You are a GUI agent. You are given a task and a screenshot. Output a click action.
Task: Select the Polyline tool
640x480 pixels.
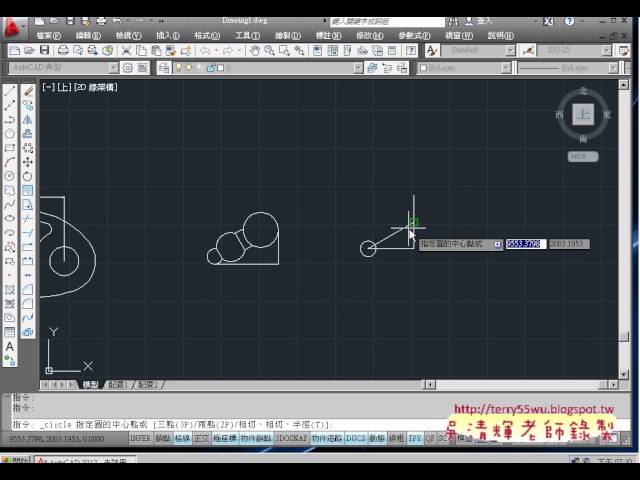(x=9, y=119)
